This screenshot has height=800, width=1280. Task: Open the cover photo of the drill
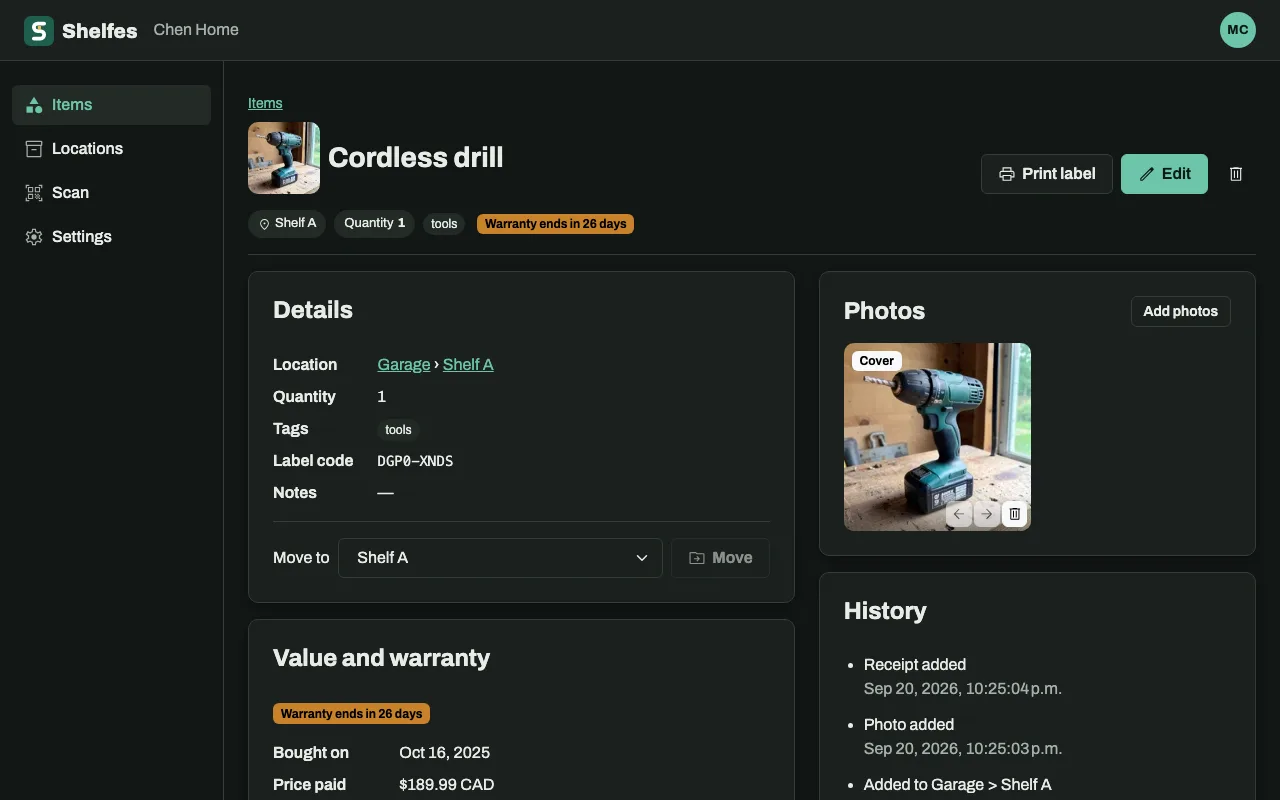[937, 437]
